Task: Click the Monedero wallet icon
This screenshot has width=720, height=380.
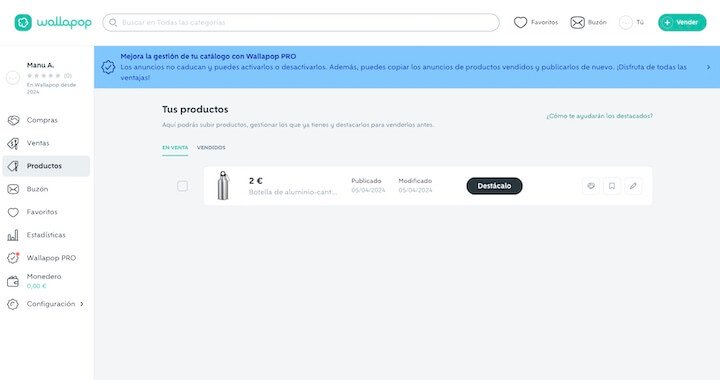Action: [x=13, y=281]
